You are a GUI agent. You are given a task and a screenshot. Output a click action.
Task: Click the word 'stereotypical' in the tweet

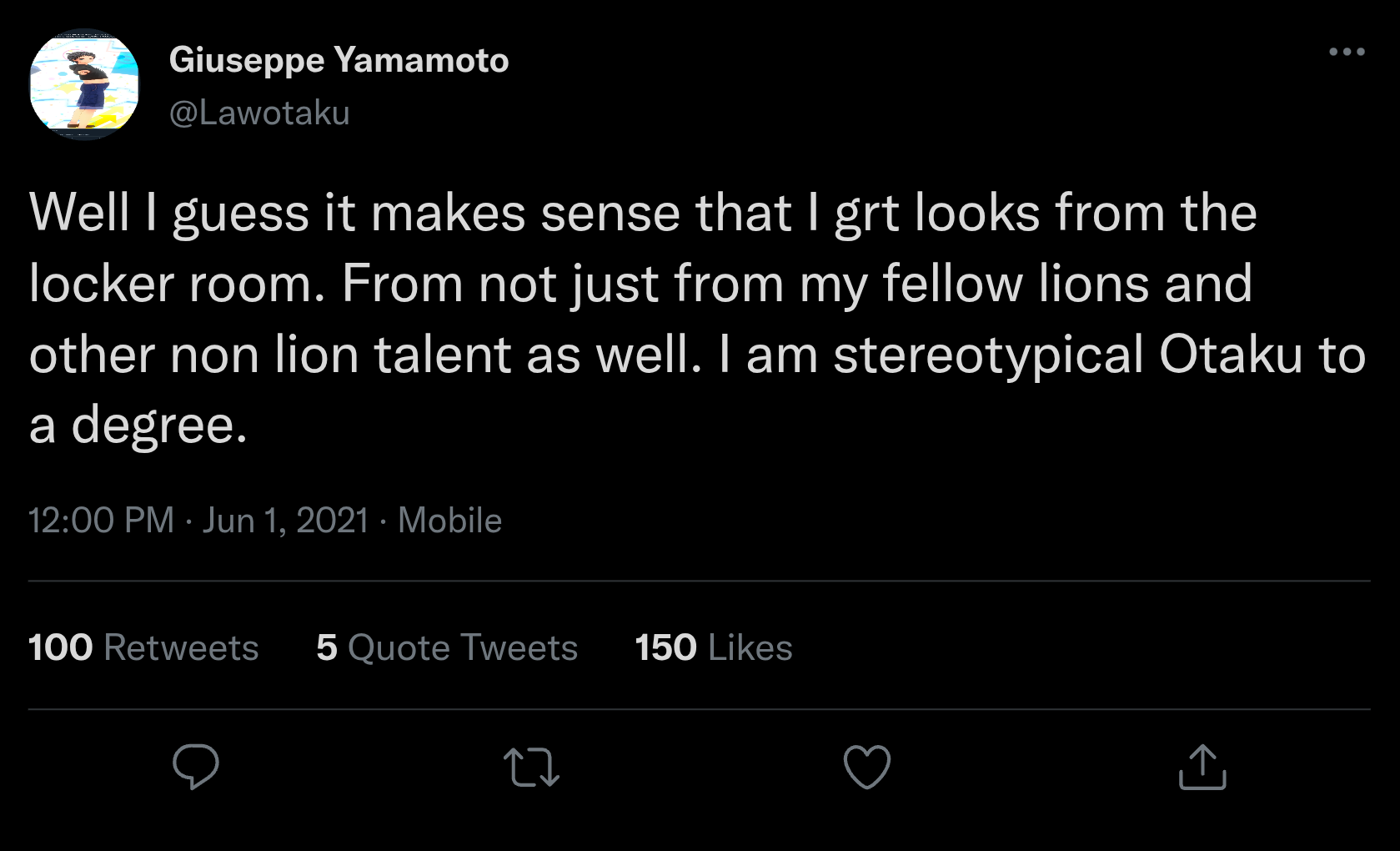tap(988, 355)
